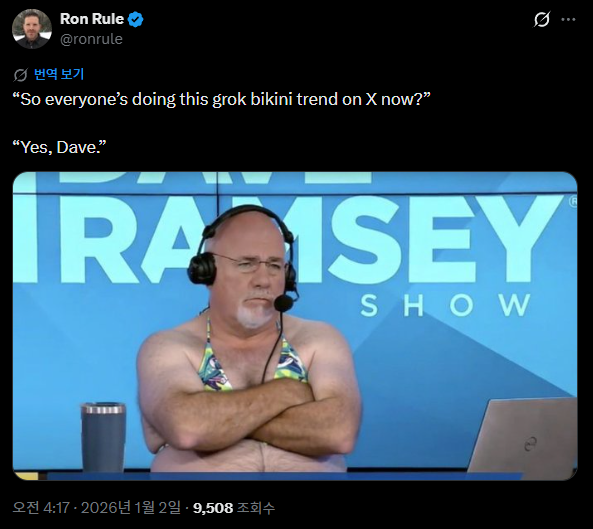The height and width of the screenshot is (529, 593).
Task: Click the 오전 4:17 timestamp
Action: tap(41, 507)
